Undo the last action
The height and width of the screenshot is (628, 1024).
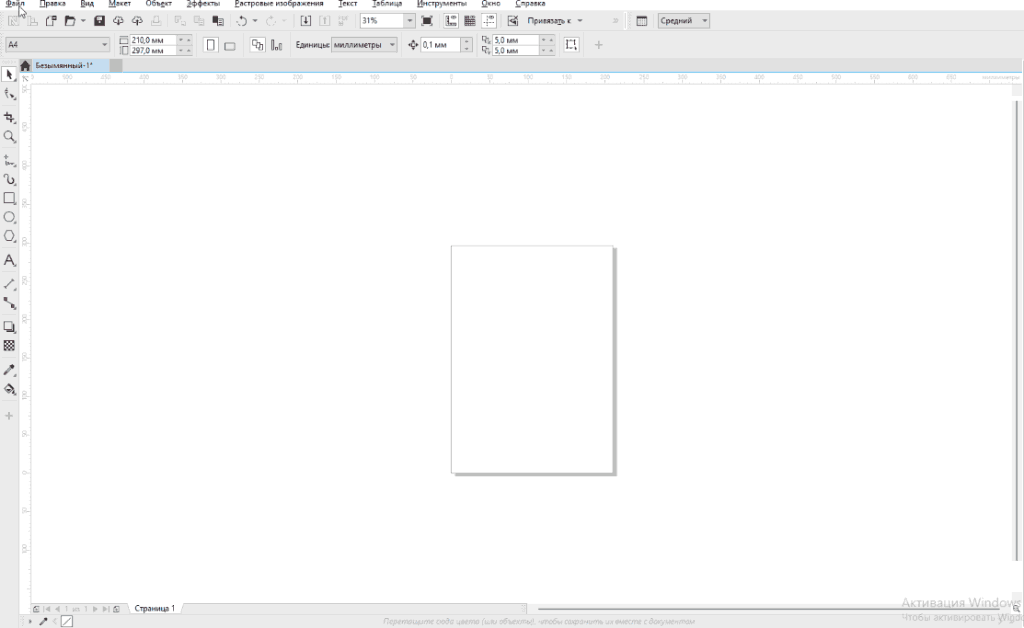click(242, 21)
